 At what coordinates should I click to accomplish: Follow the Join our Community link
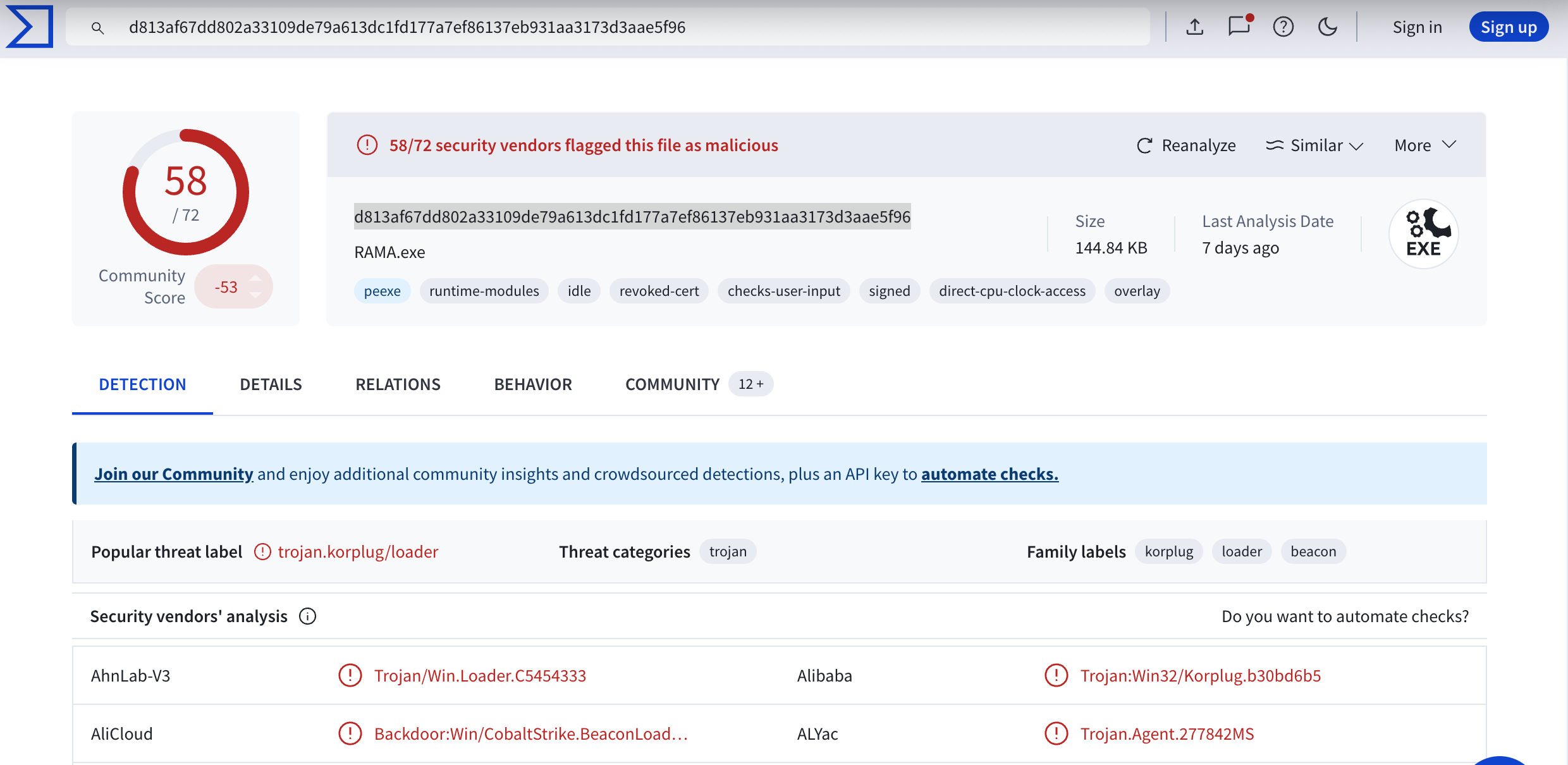pos(174,474)
